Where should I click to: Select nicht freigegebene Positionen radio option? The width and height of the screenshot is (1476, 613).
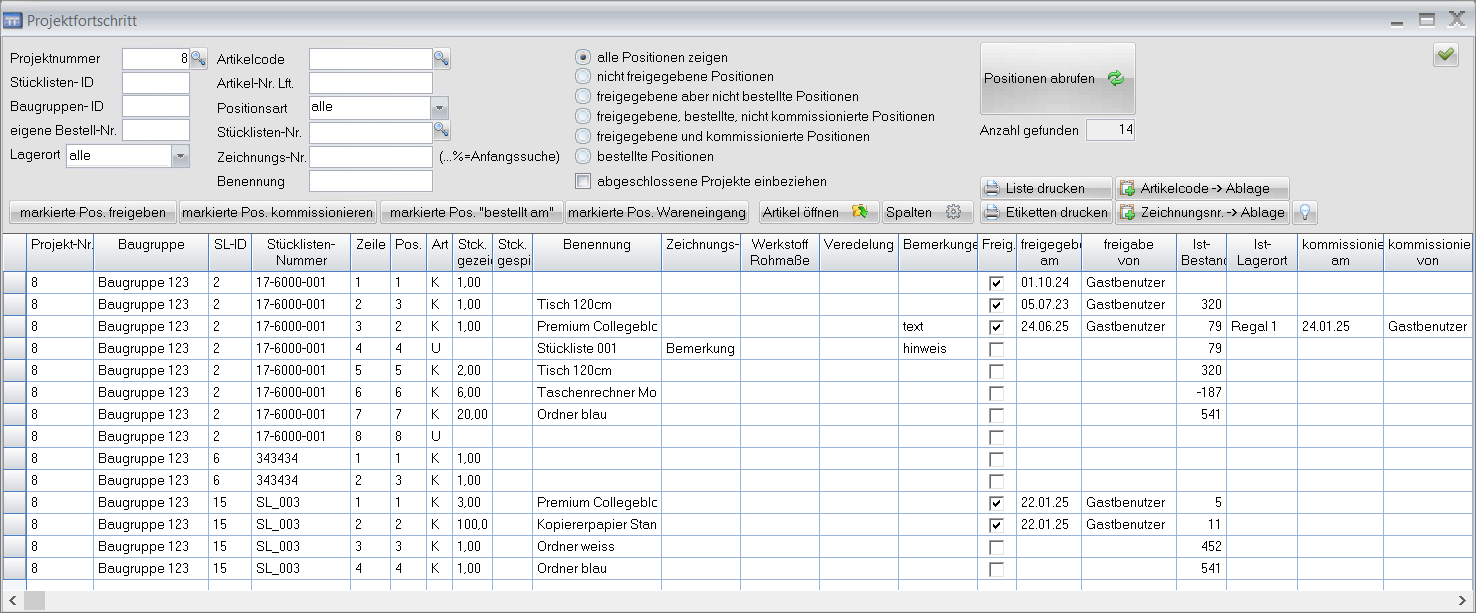[584, 77]
